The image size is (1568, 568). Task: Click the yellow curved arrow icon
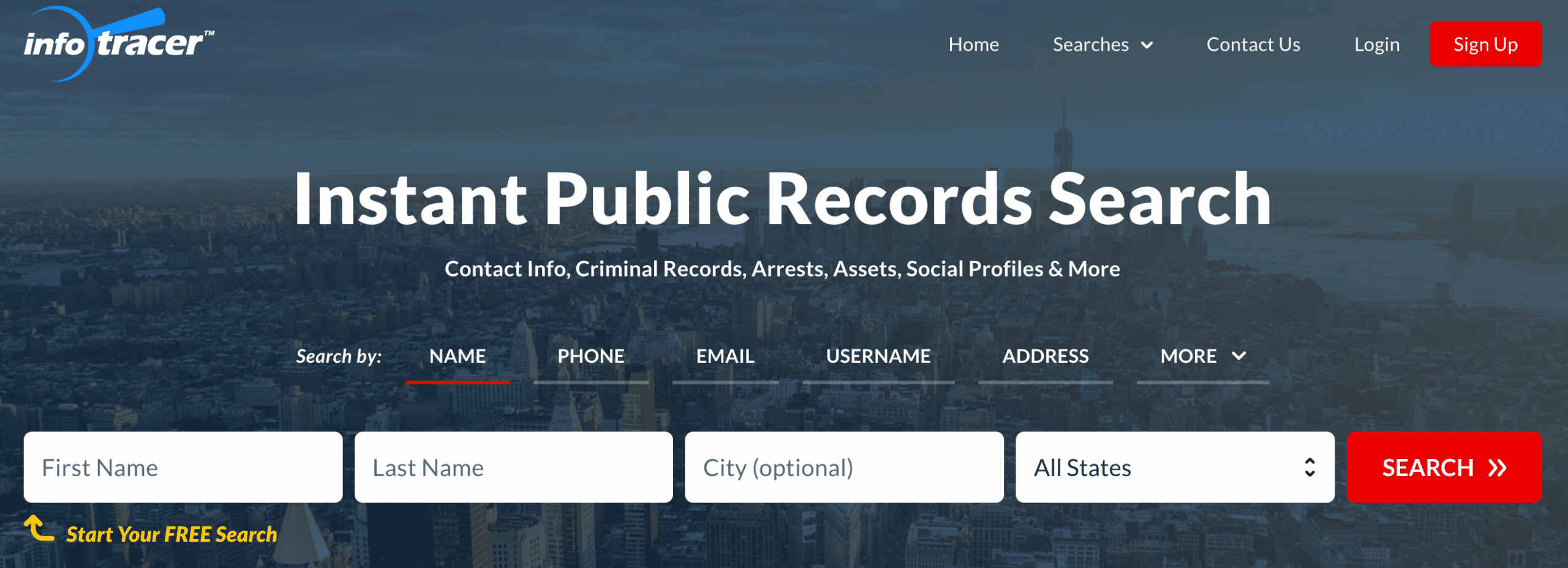[39, 528]
